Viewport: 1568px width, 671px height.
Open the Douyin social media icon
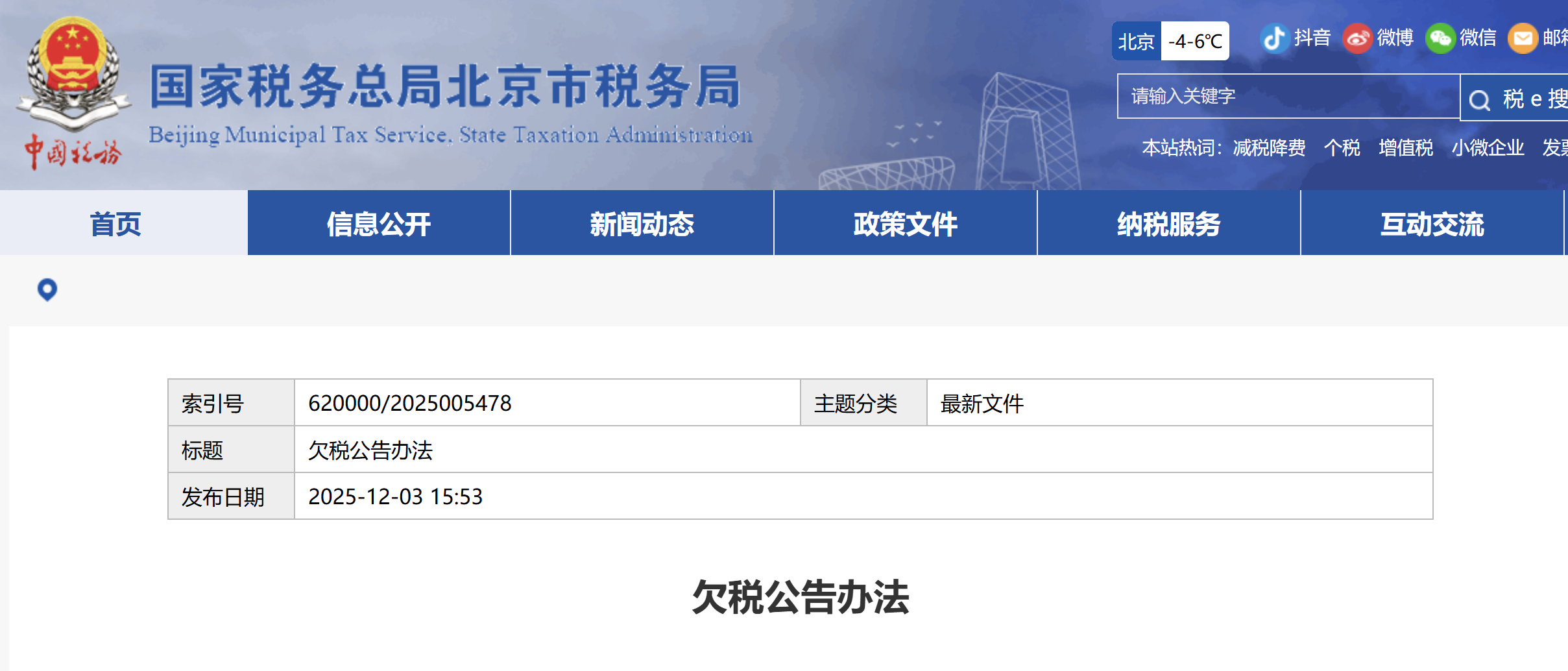pyautogui.click(x=1275, y=38)
